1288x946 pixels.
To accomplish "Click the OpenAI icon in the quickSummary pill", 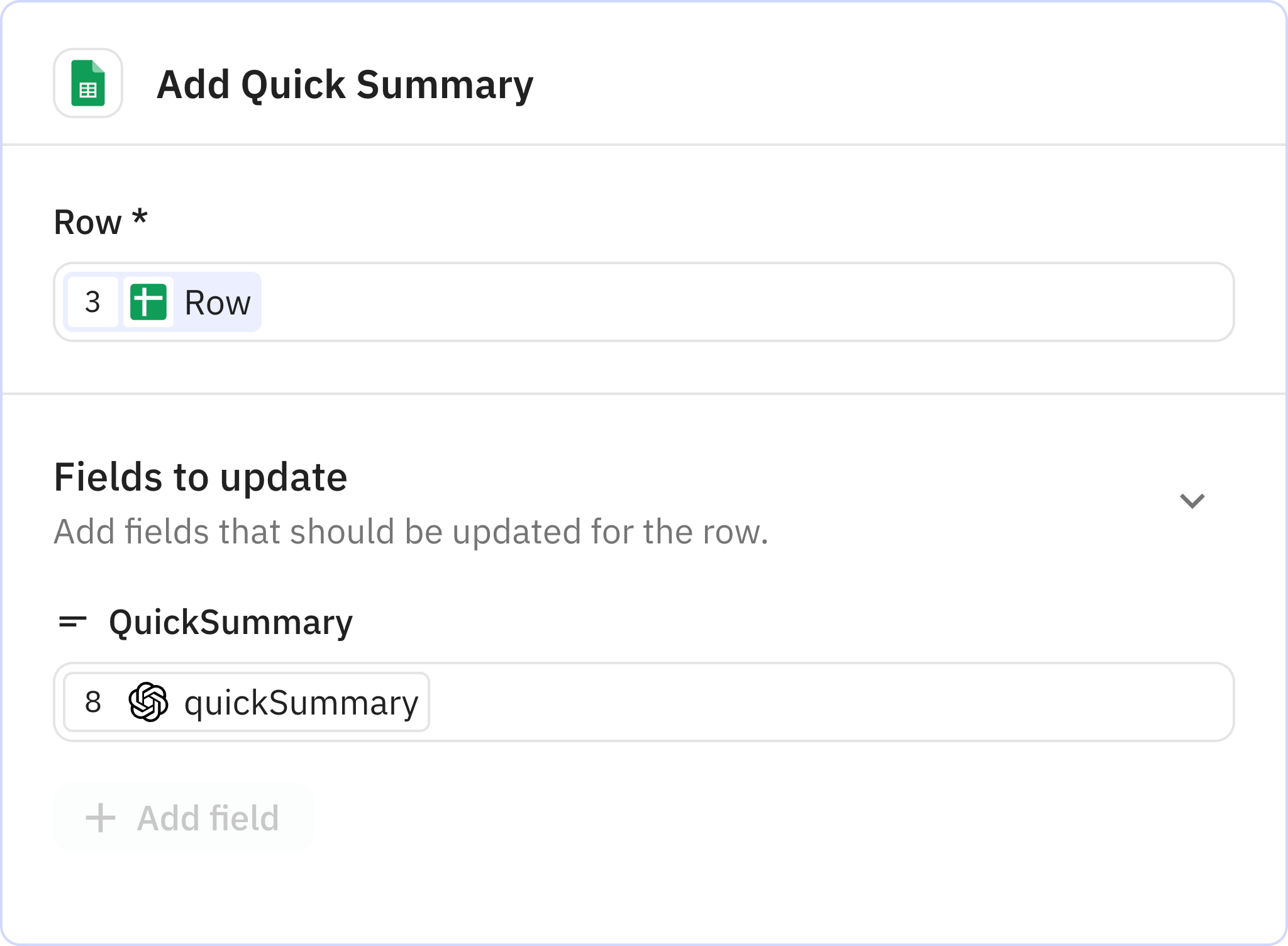I will (148, 701).
